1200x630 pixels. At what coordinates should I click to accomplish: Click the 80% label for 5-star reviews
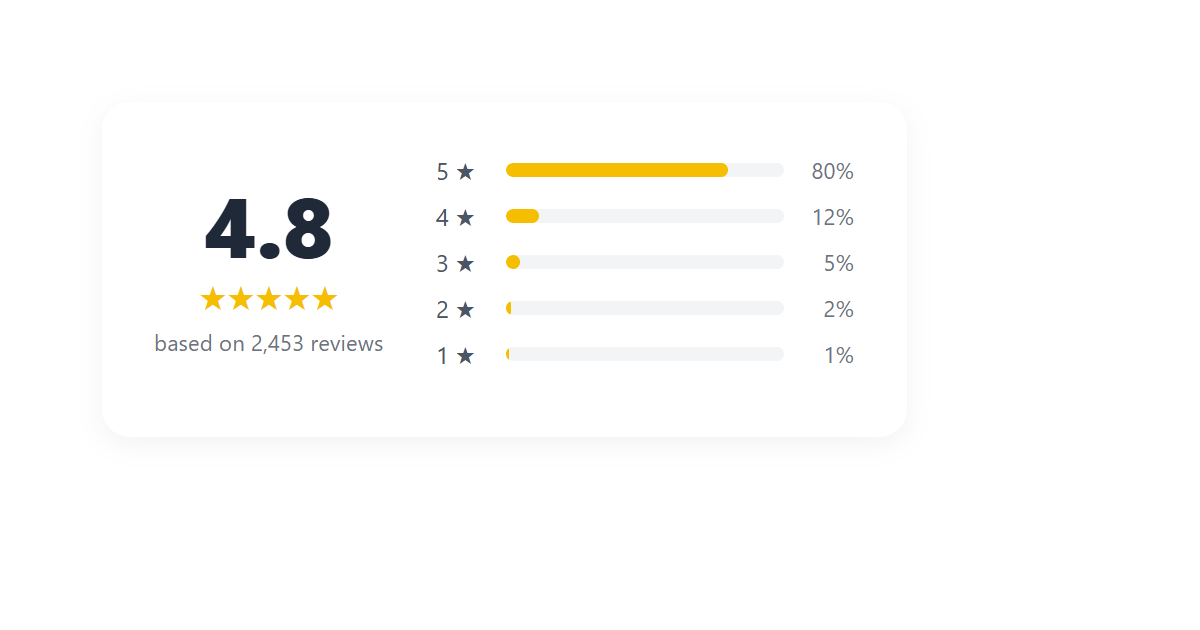pos(833,171)
